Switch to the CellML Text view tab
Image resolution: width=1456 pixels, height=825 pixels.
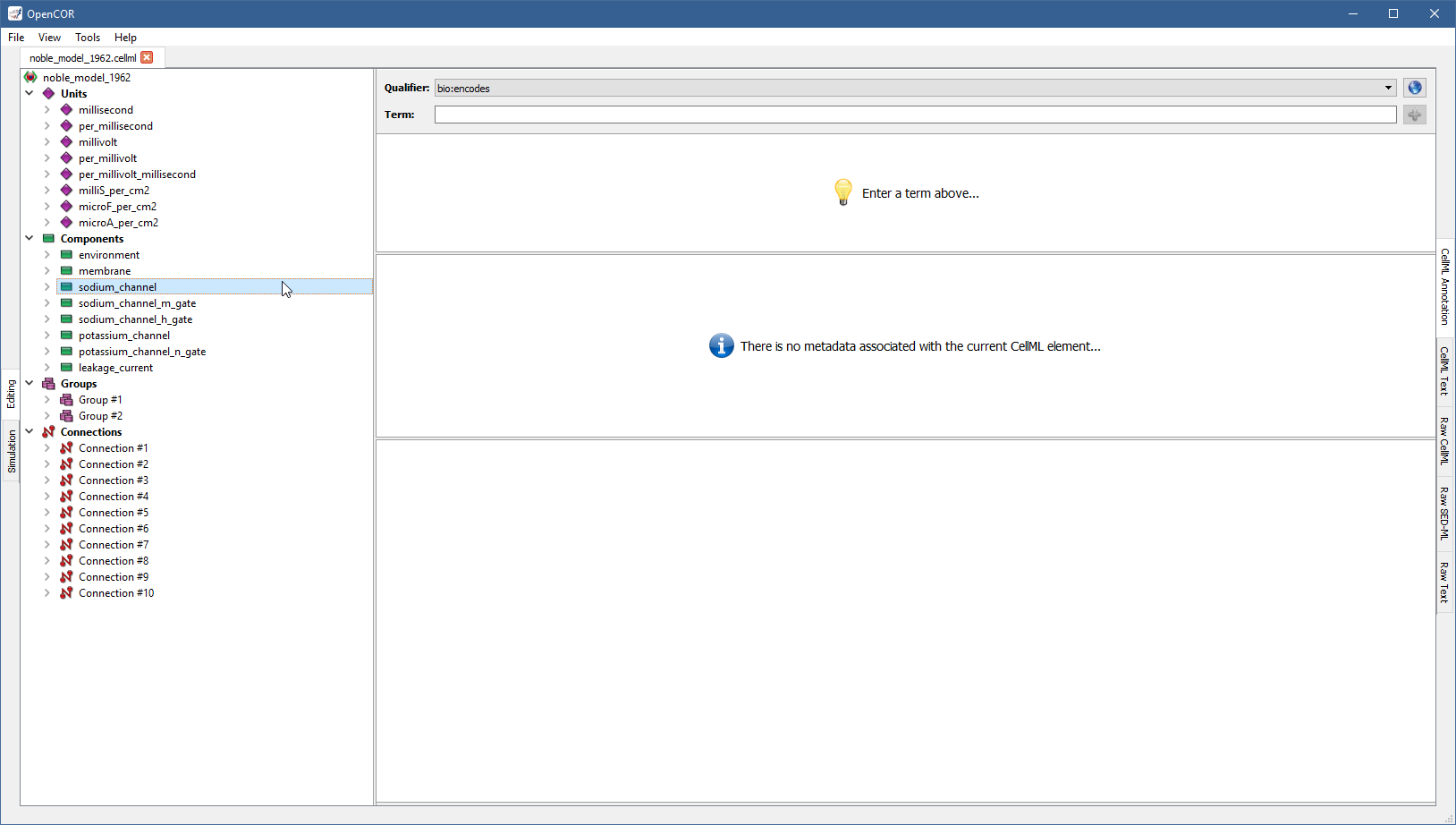point(1444,370)
